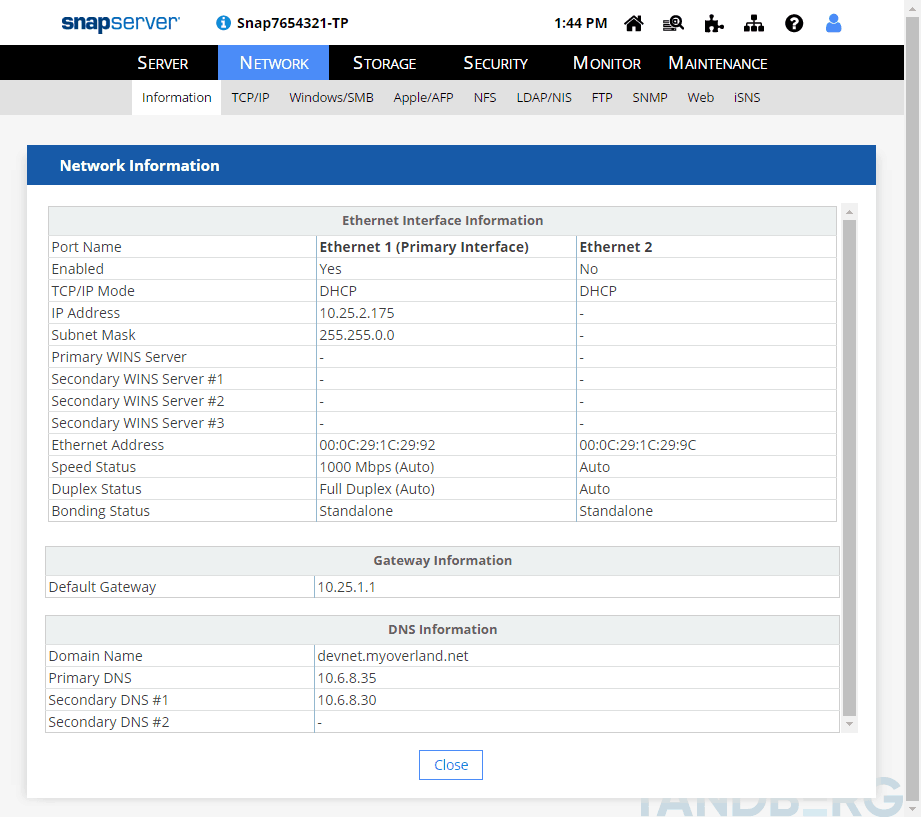Select the Windows/SMB tab
This screenshot has height=817, width=921.
(x=331, y=98)
